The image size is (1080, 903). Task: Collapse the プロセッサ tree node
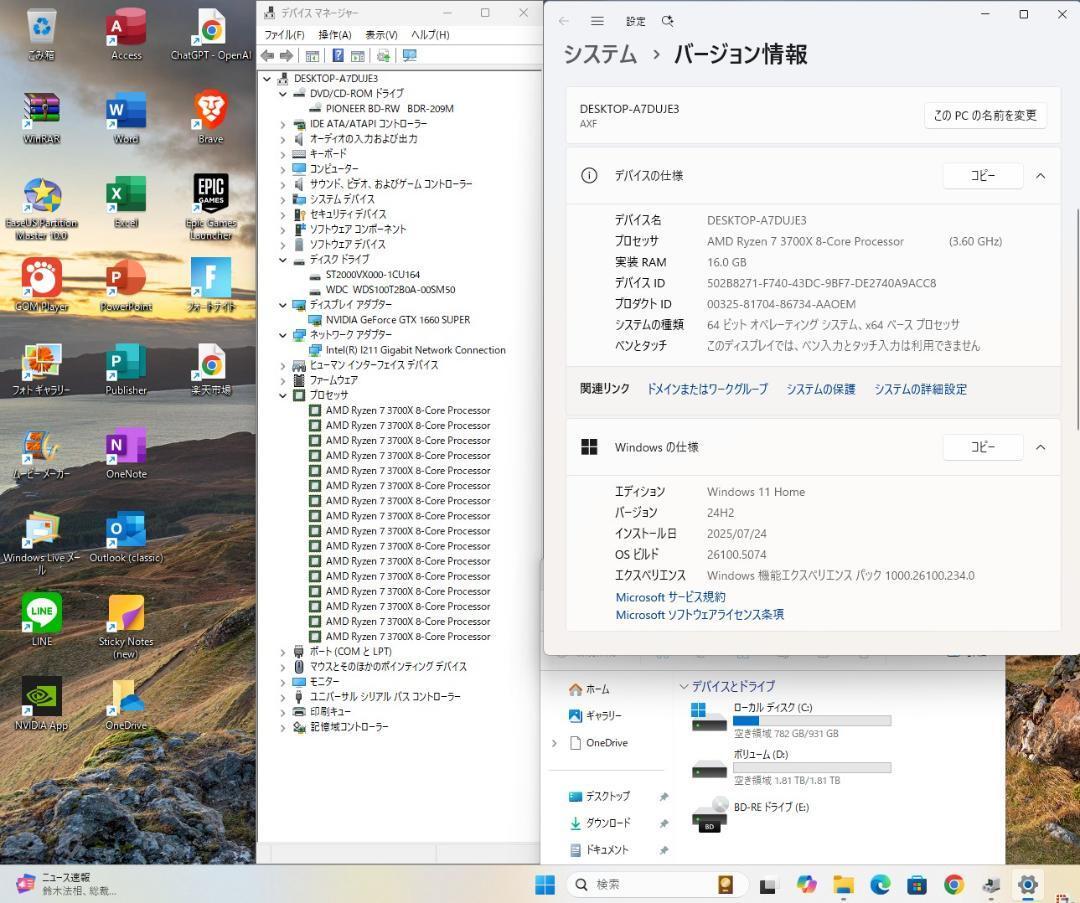coord(283,396)
